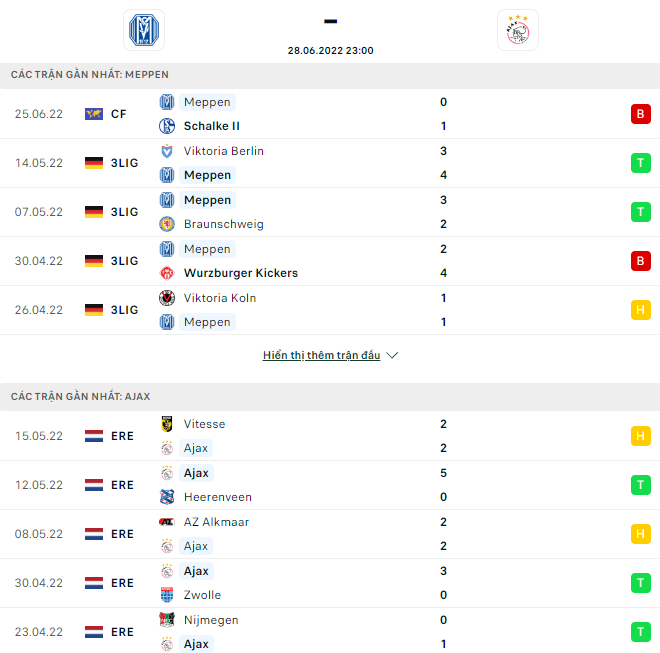Click the Braunschweig team logo
660x653 pixels.
pos(167,224)
